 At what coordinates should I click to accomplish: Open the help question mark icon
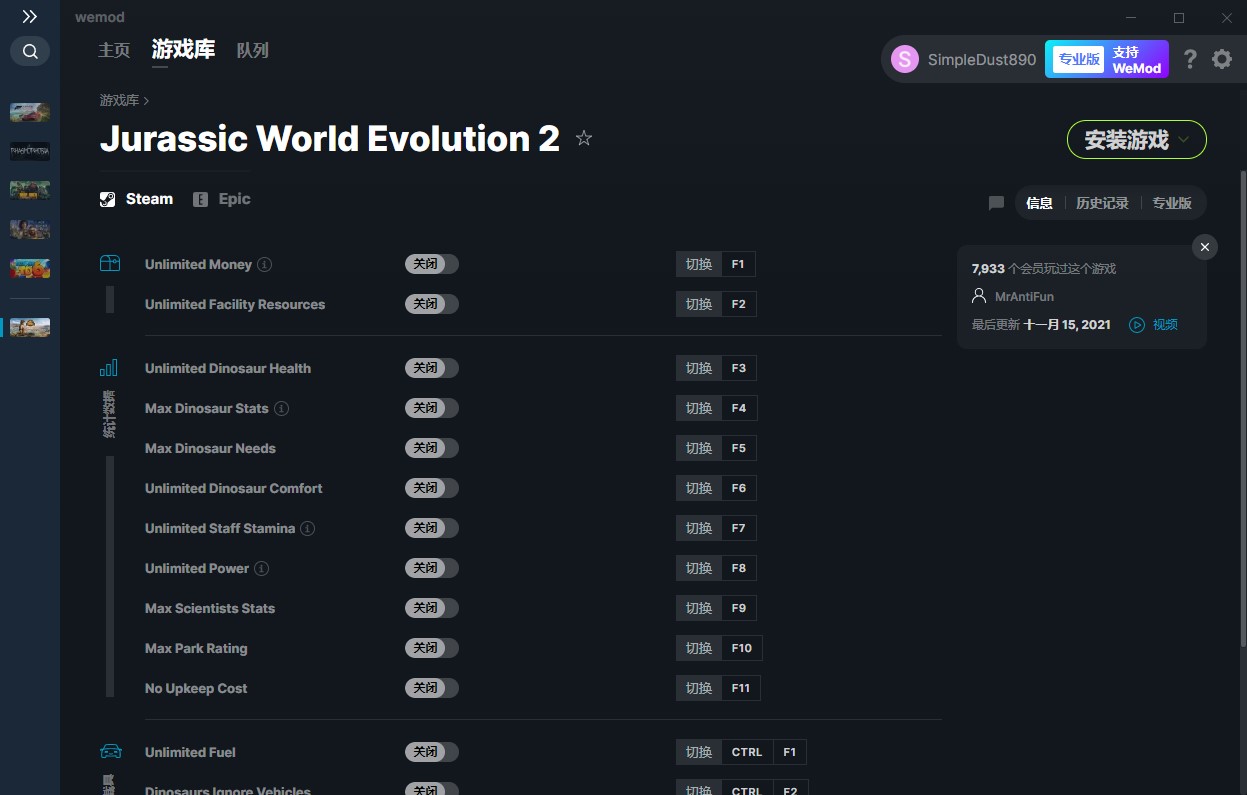coord(1189,59)
